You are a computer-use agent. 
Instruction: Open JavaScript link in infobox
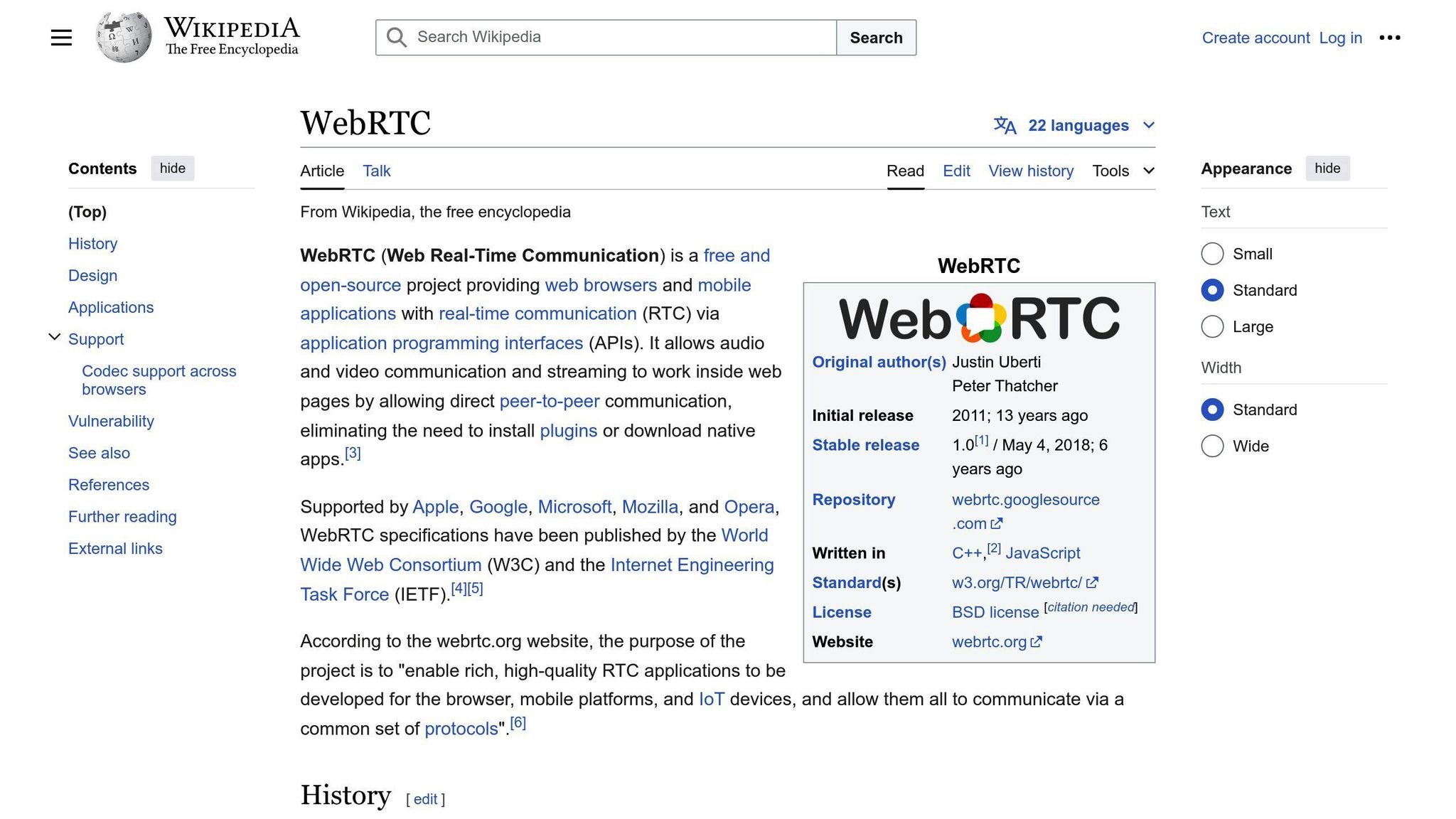pyautogui.click(x=1042, y=553)
